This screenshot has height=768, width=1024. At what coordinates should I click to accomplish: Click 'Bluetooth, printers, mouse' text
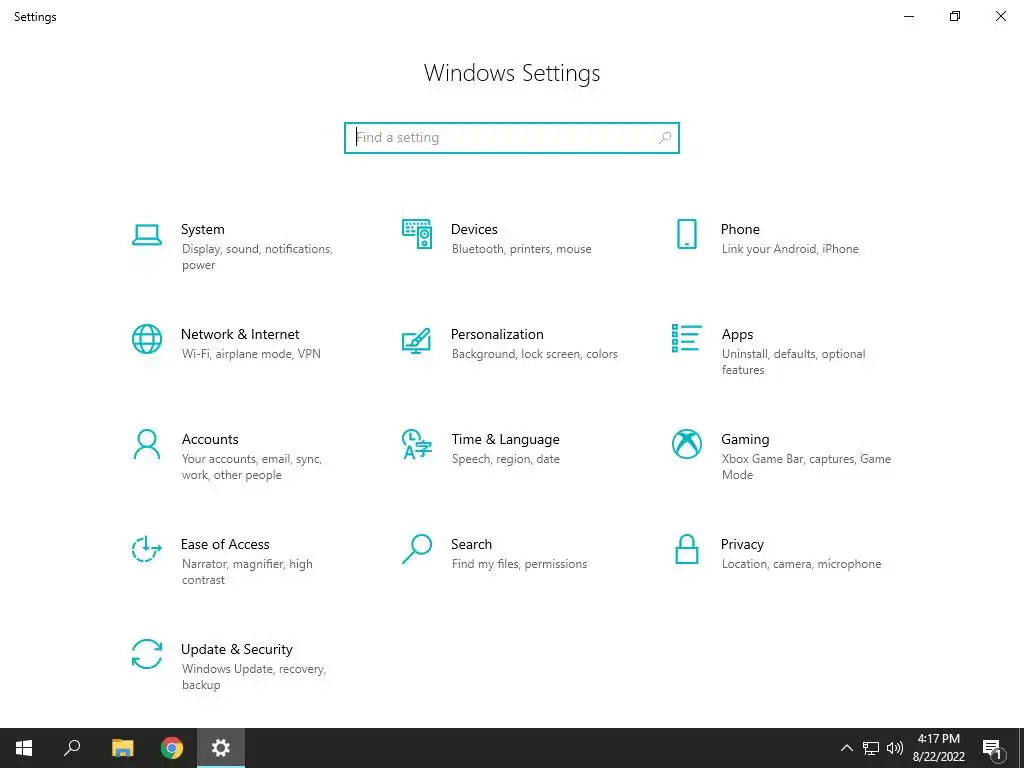click(x=521, y=249)
